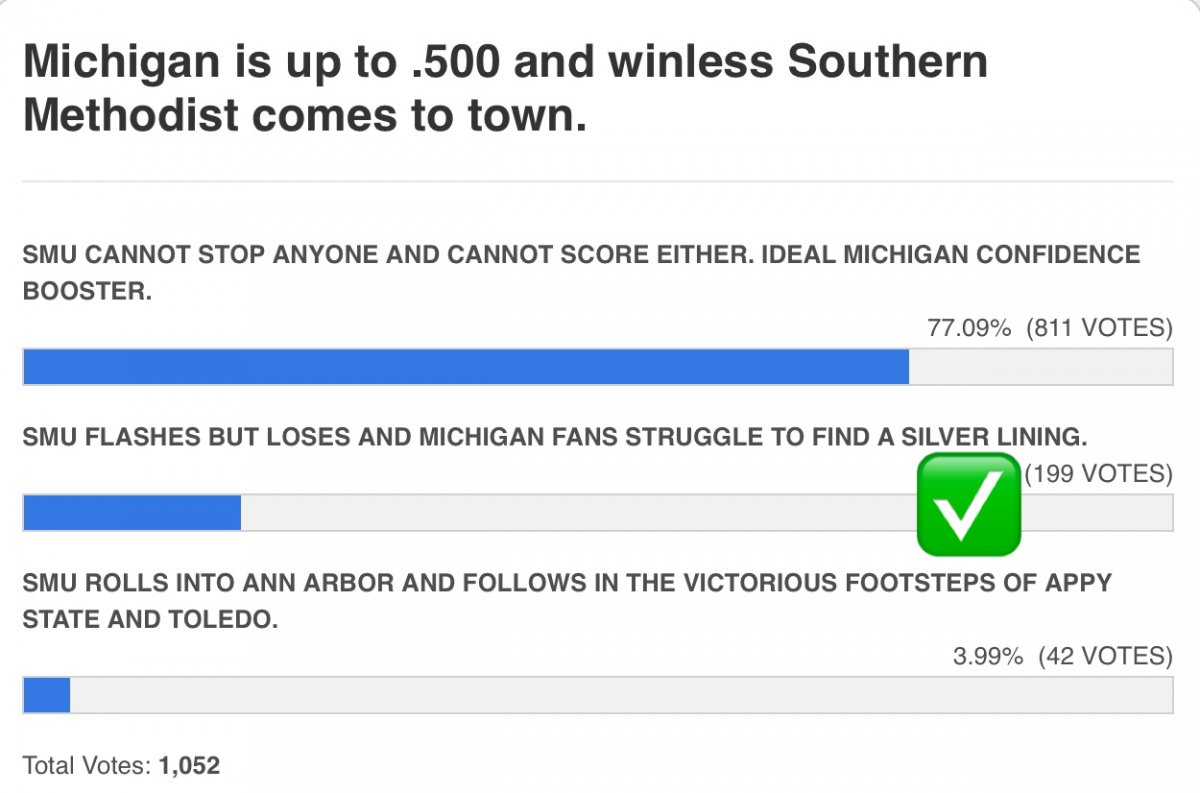Click the divider line under the title
The image size is (1200, 793).
[598, 182]
